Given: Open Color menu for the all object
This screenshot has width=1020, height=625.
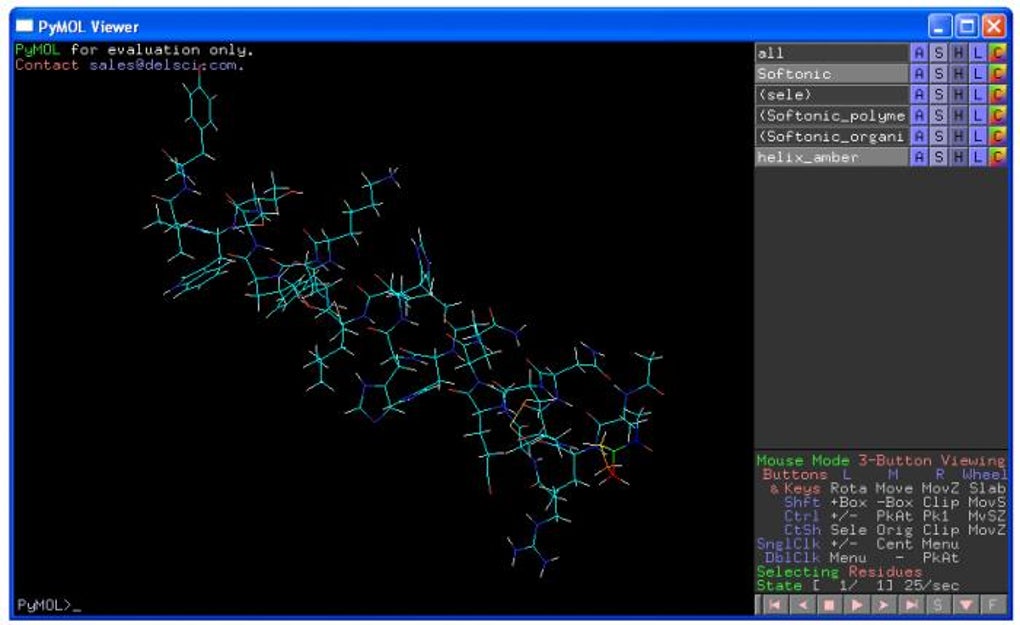Looking at the screenshot, I should click(x=997, y=53).
